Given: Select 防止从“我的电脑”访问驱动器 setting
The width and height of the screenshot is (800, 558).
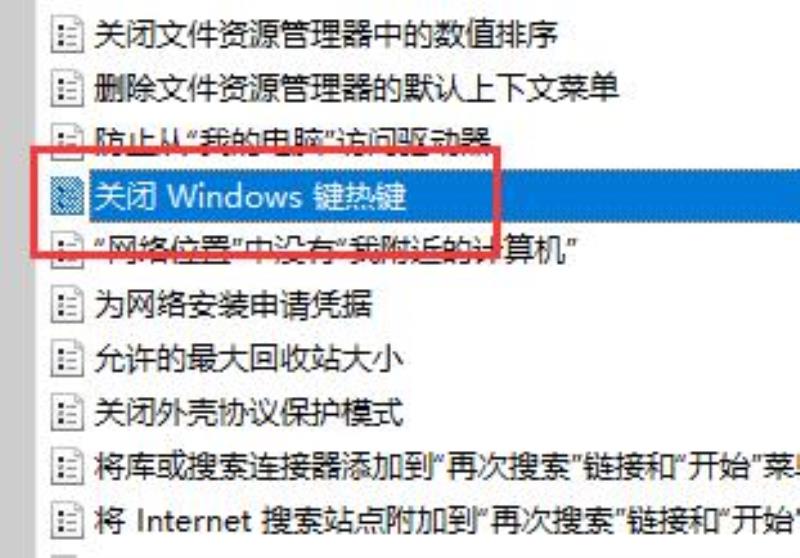Looking at the screenshot, I should point(292,141).
